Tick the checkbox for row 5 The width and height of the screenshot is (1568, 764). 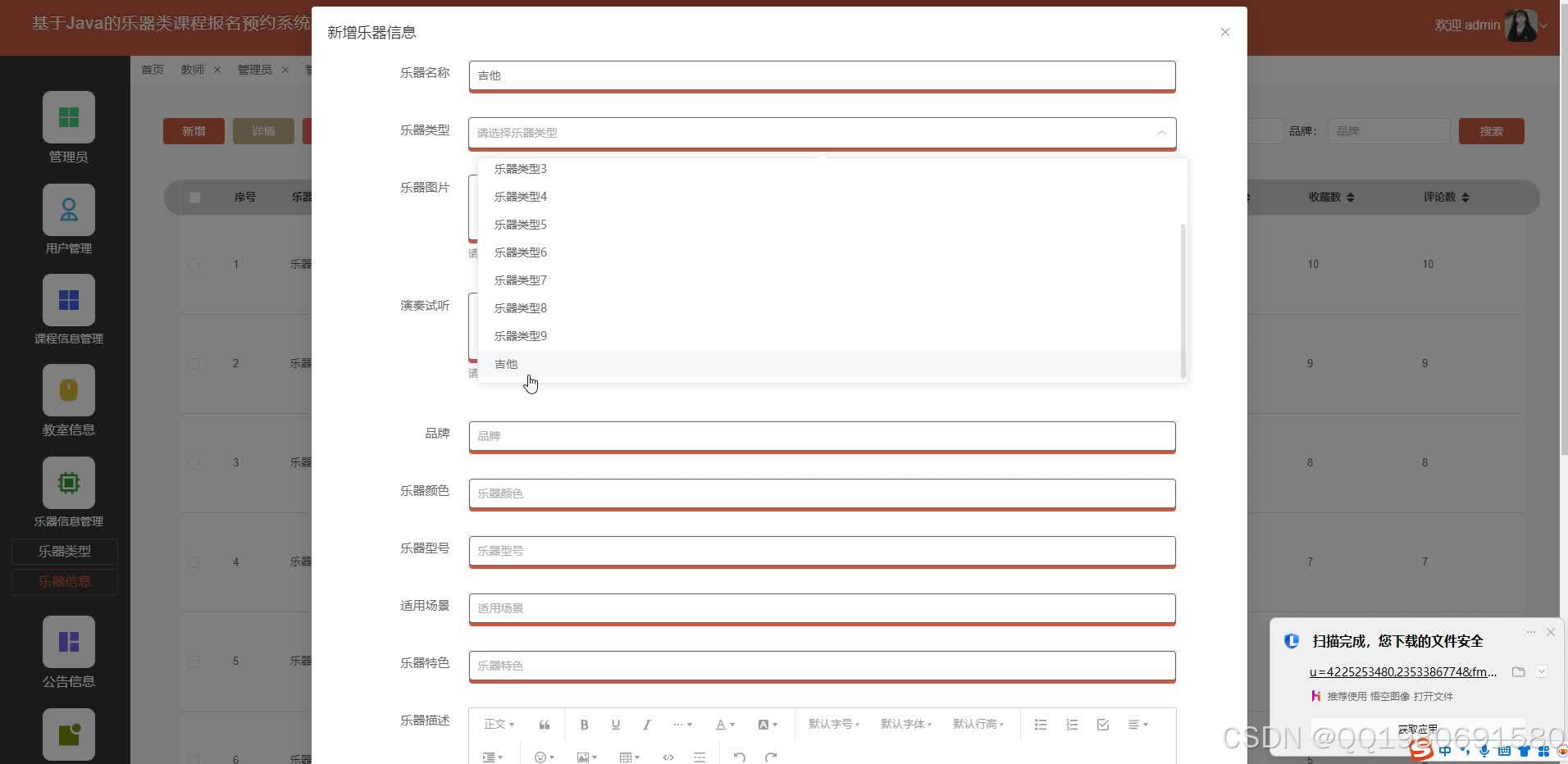(x=194, y=662)
